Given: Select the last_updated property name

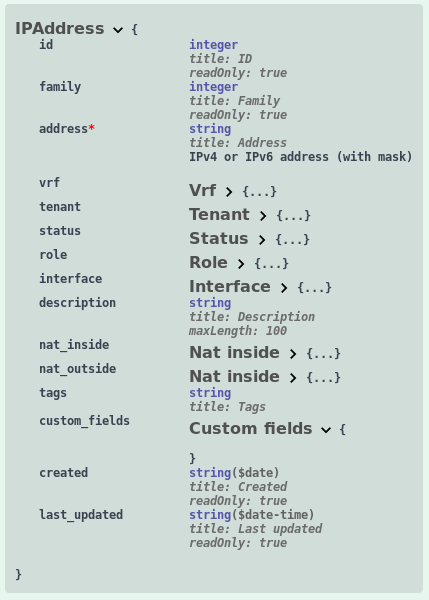Looking at the screenshot, I should click(x=81, y=515).
